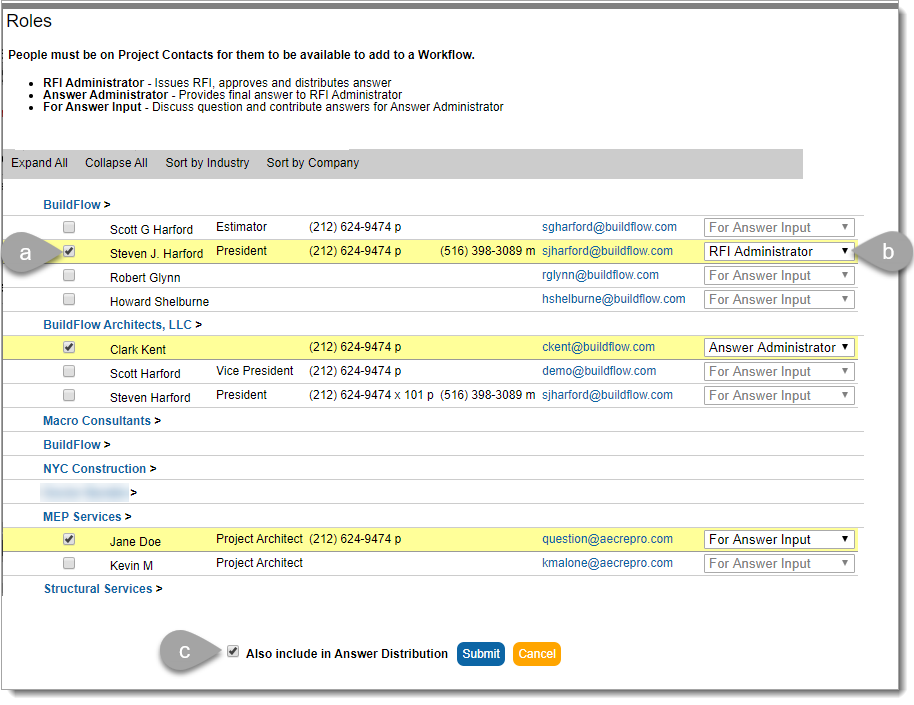
Task: Cancel the roles assignment
Action: [536, 654]
